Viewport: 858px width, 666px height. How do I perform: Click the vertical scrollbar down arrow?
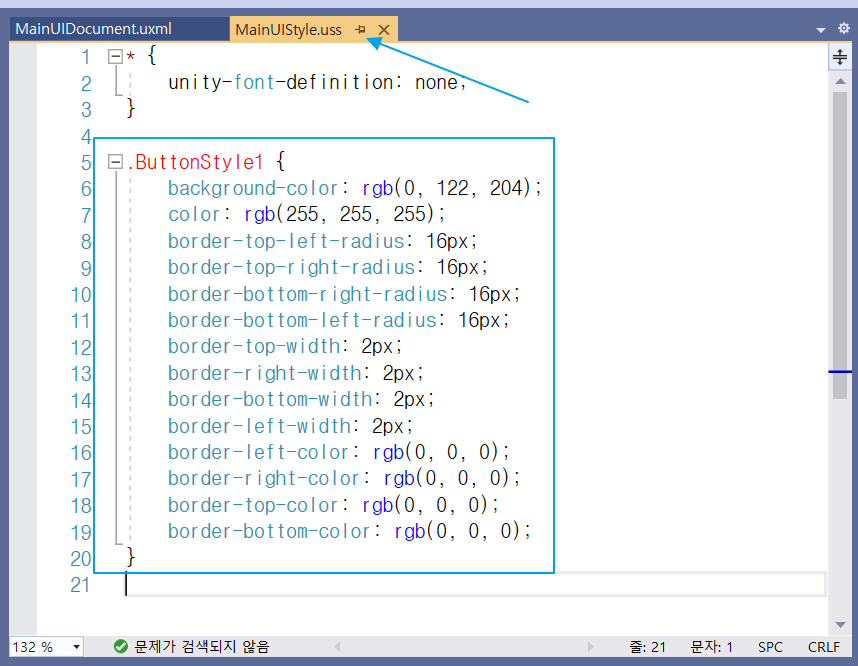click(x=840, y=624)
